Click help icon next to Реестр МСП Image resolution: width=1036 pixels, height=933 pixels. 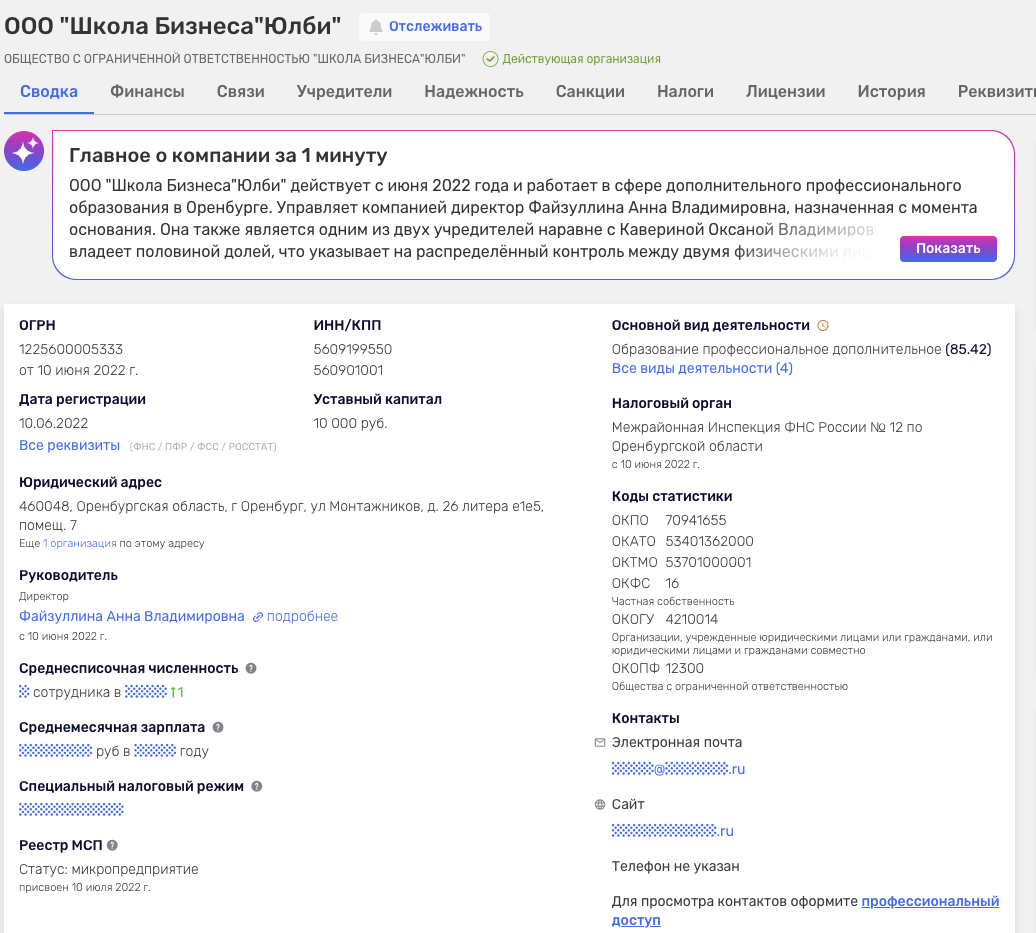tap(113, 846)
